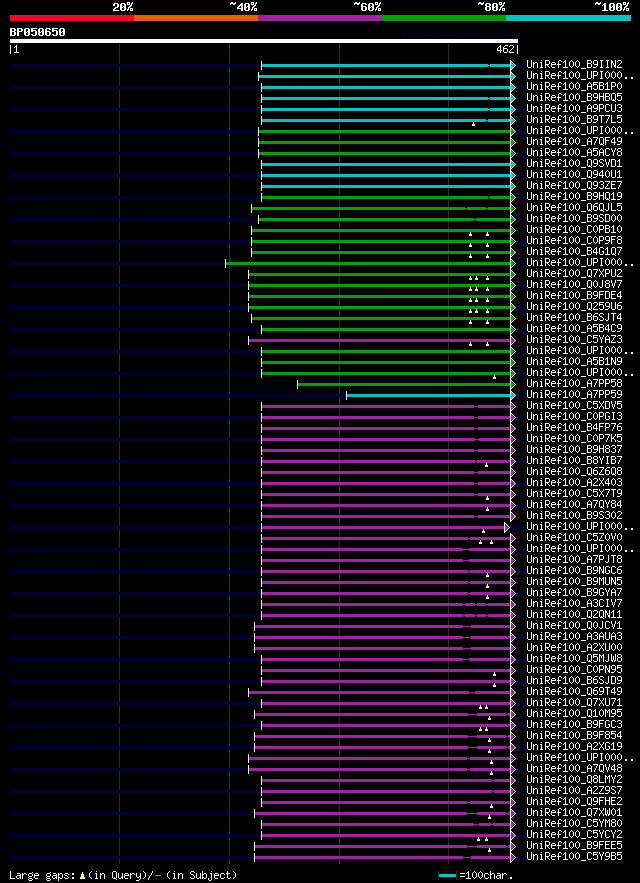Select the UniRef100_A7PP58 hit label
The height and width of the screenshot is (883, 640).
[x=574, y=383]
